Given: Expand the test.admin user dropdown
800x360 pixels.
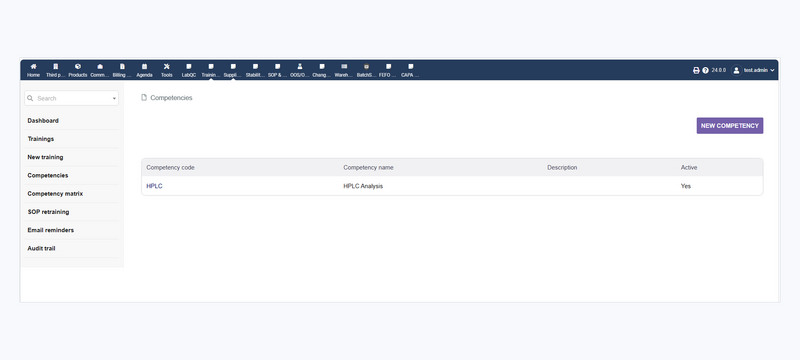Looking at the screenshot, I should [x=759, y=70].
